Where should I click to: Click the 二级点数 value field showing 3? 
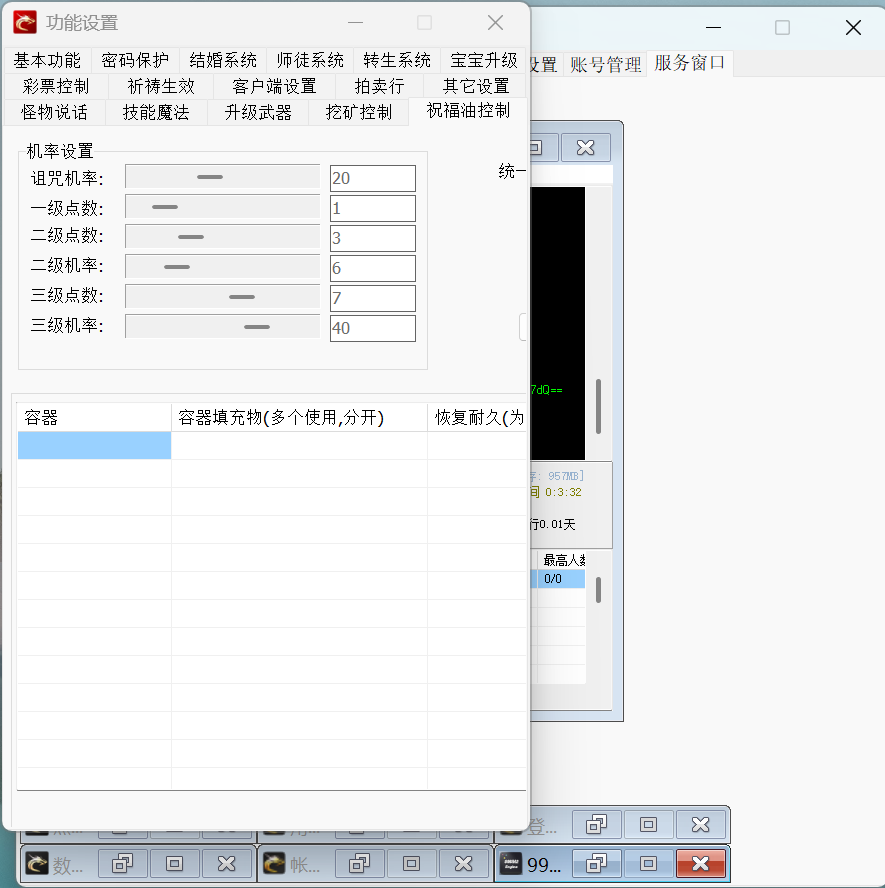373,238
